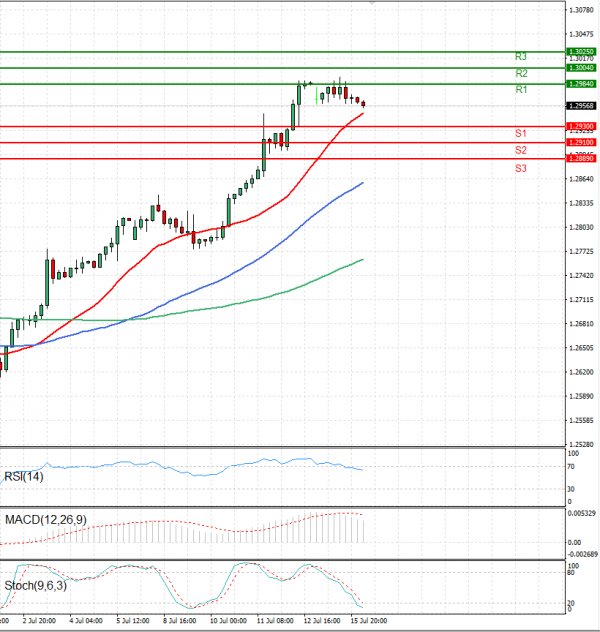Screen dimensions: 600x632
Task: Click the Stoch(9,6,3) indicator label
Action: [35, 585]
